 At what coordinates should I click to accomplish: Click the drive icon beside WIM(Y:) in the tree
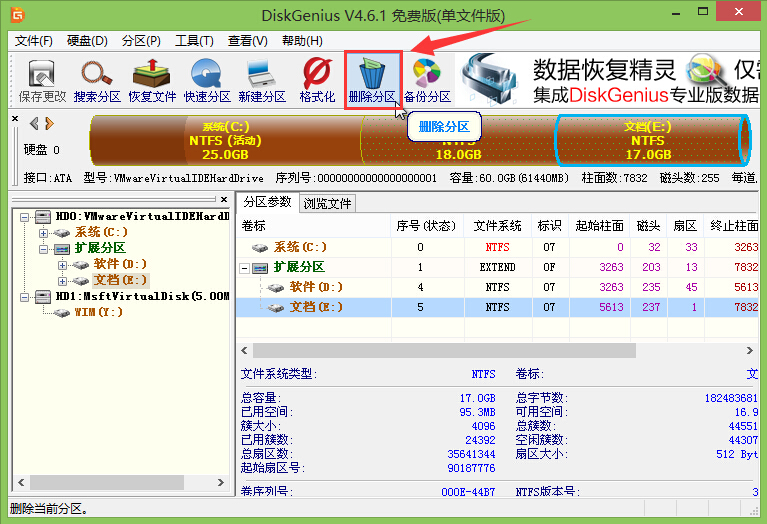pyautogui.click(x=62, y=312)
